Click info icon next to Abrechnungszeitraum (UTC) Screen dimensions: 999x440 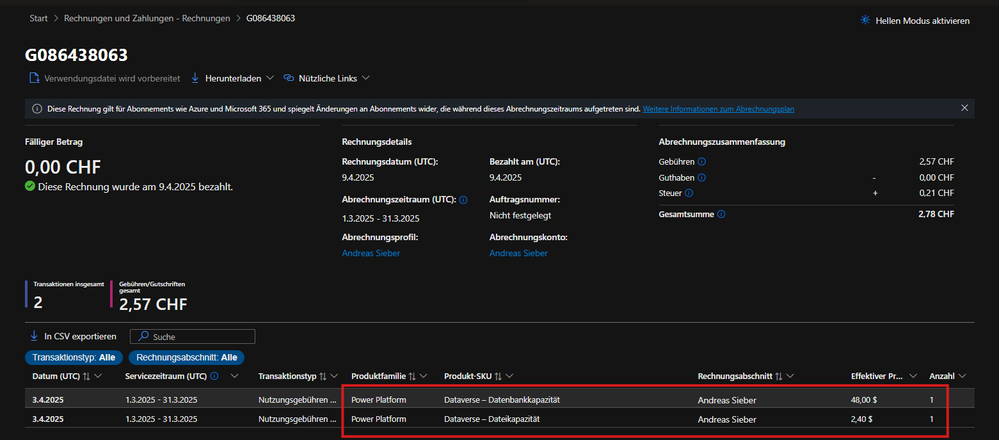[463, 199]
